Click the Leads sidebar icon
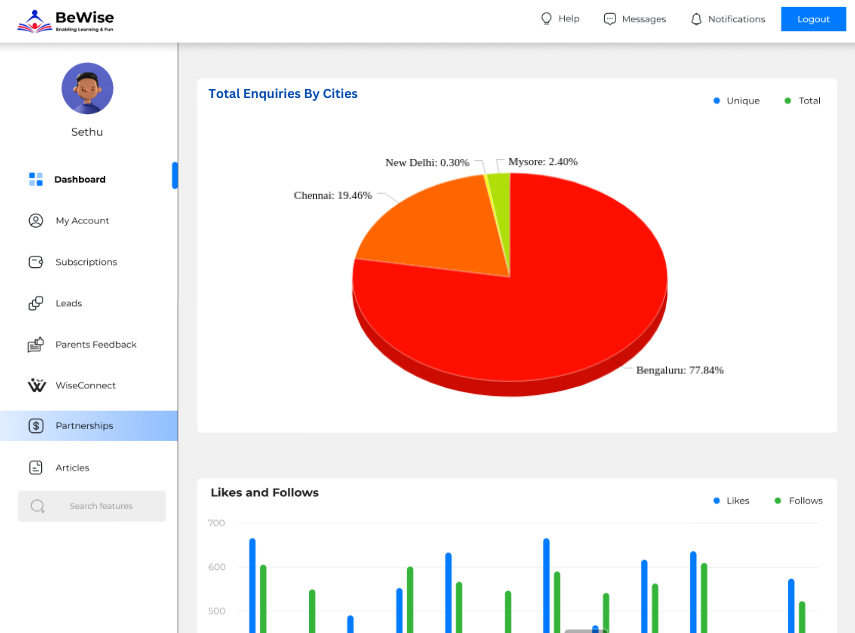 point(34,303)
